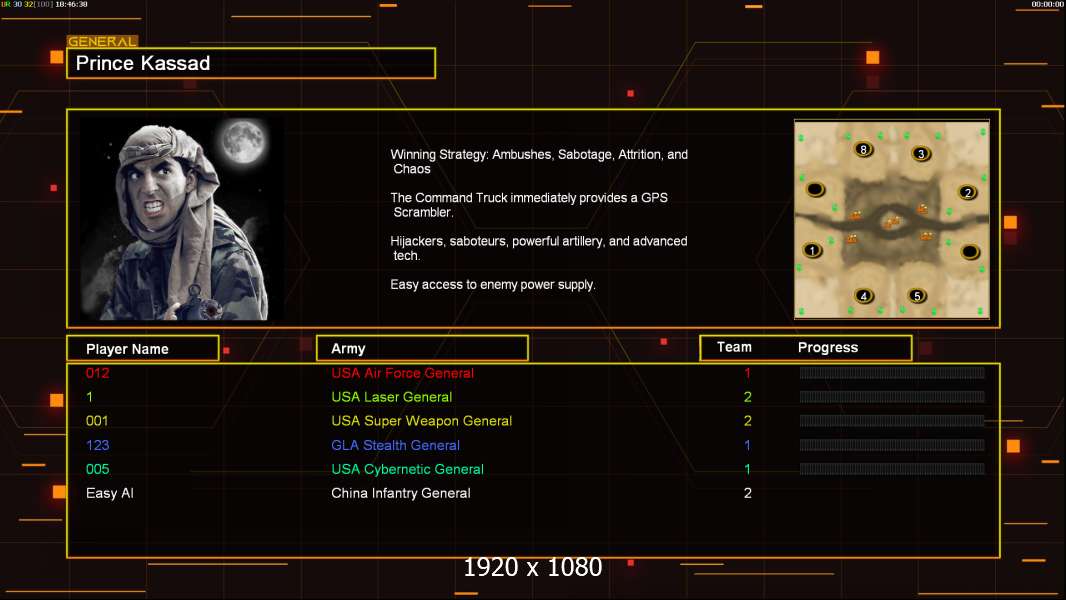Click the progress bar for player 001

pos(892,421)
